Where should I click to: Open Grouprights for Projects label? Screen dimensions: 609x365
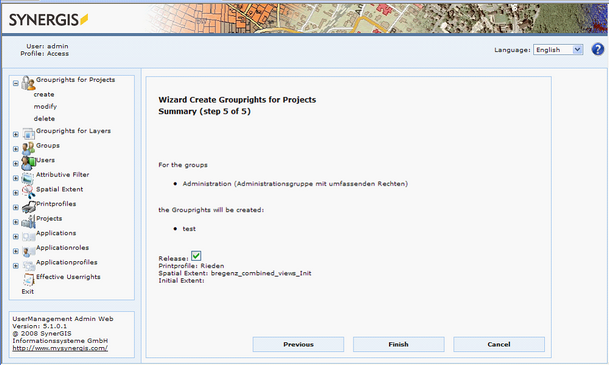point(75,80)
